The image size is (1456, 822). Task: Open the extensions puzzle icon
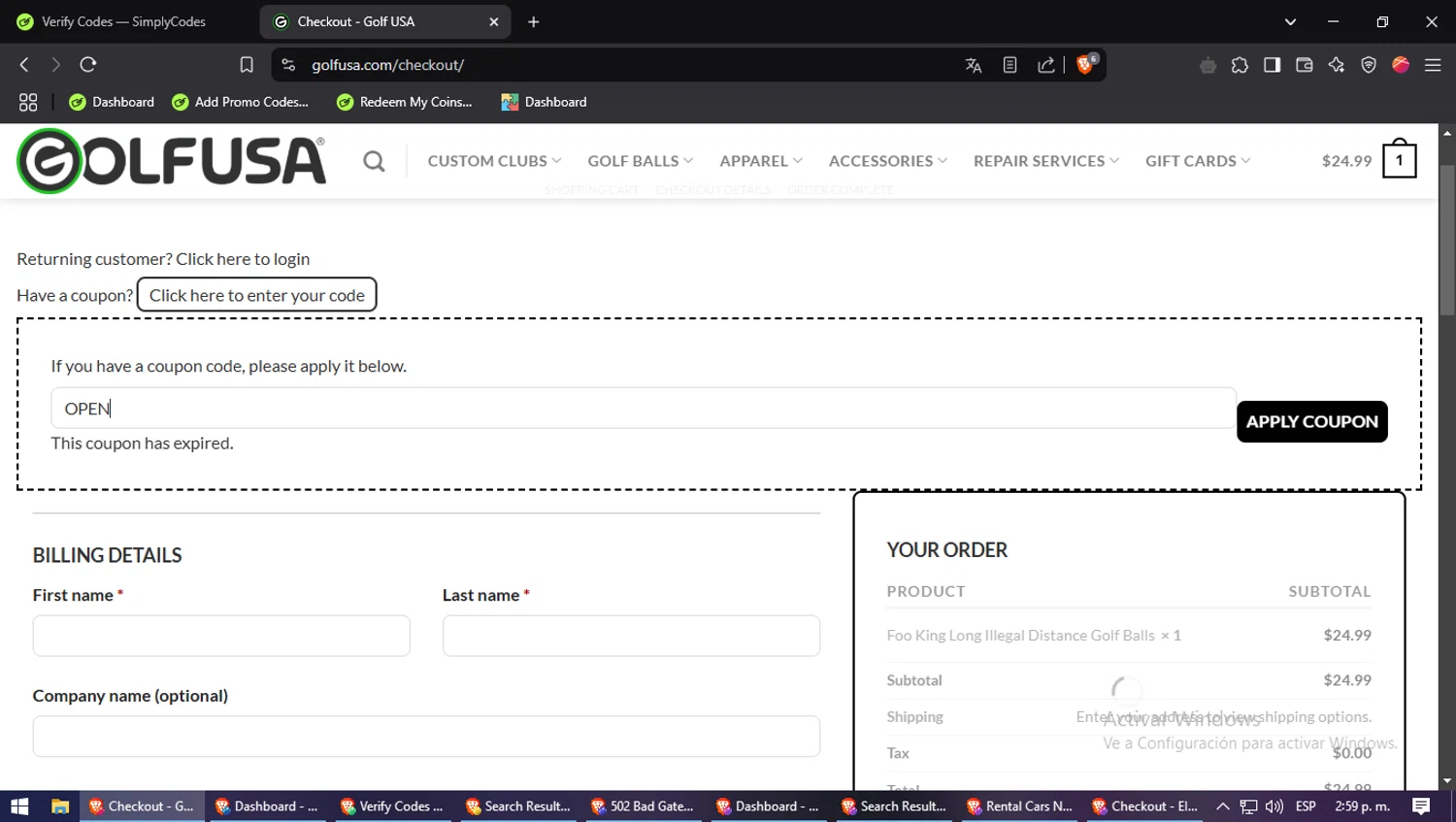point(1240,65)
